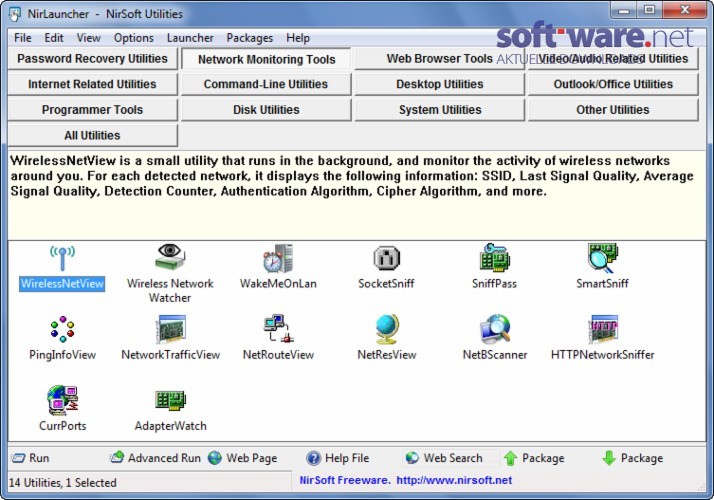Maximize the NirLauncher window
The width and height of the screenshot is (714, 500).
[x=649, y=10]
